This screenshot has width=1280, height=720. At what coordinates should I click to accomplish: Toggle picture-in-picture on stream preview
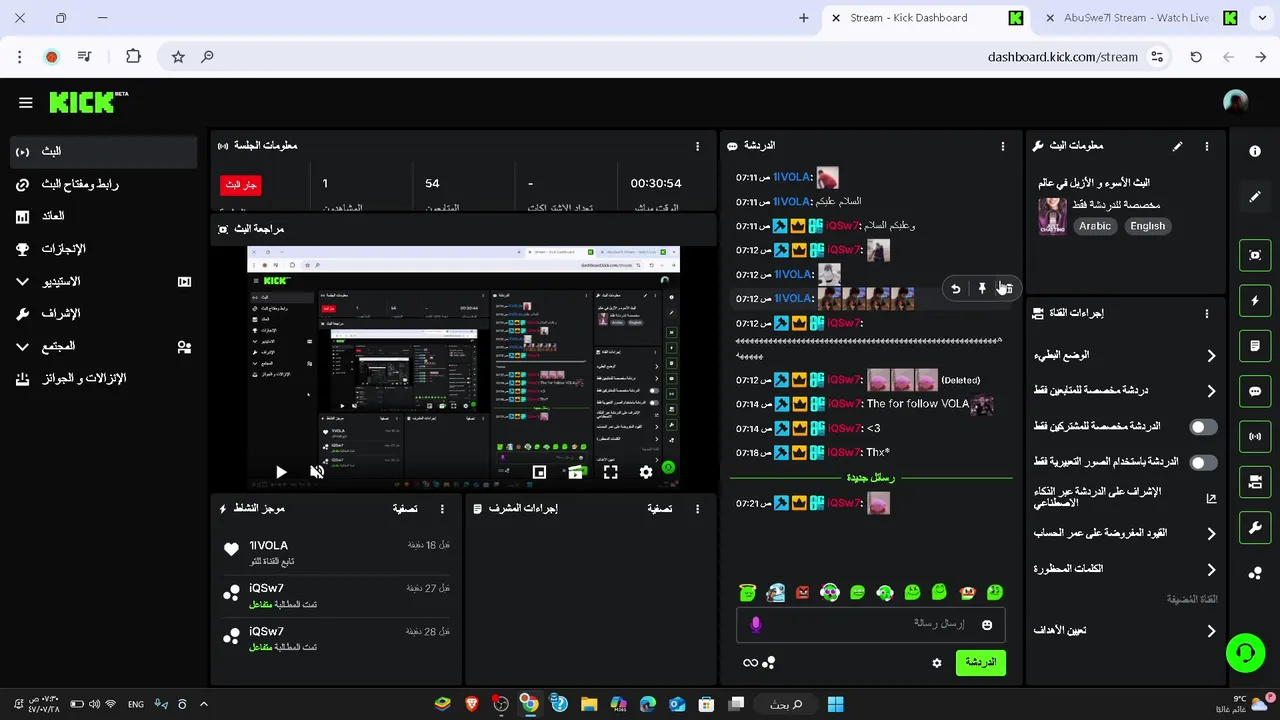[539, 472]
